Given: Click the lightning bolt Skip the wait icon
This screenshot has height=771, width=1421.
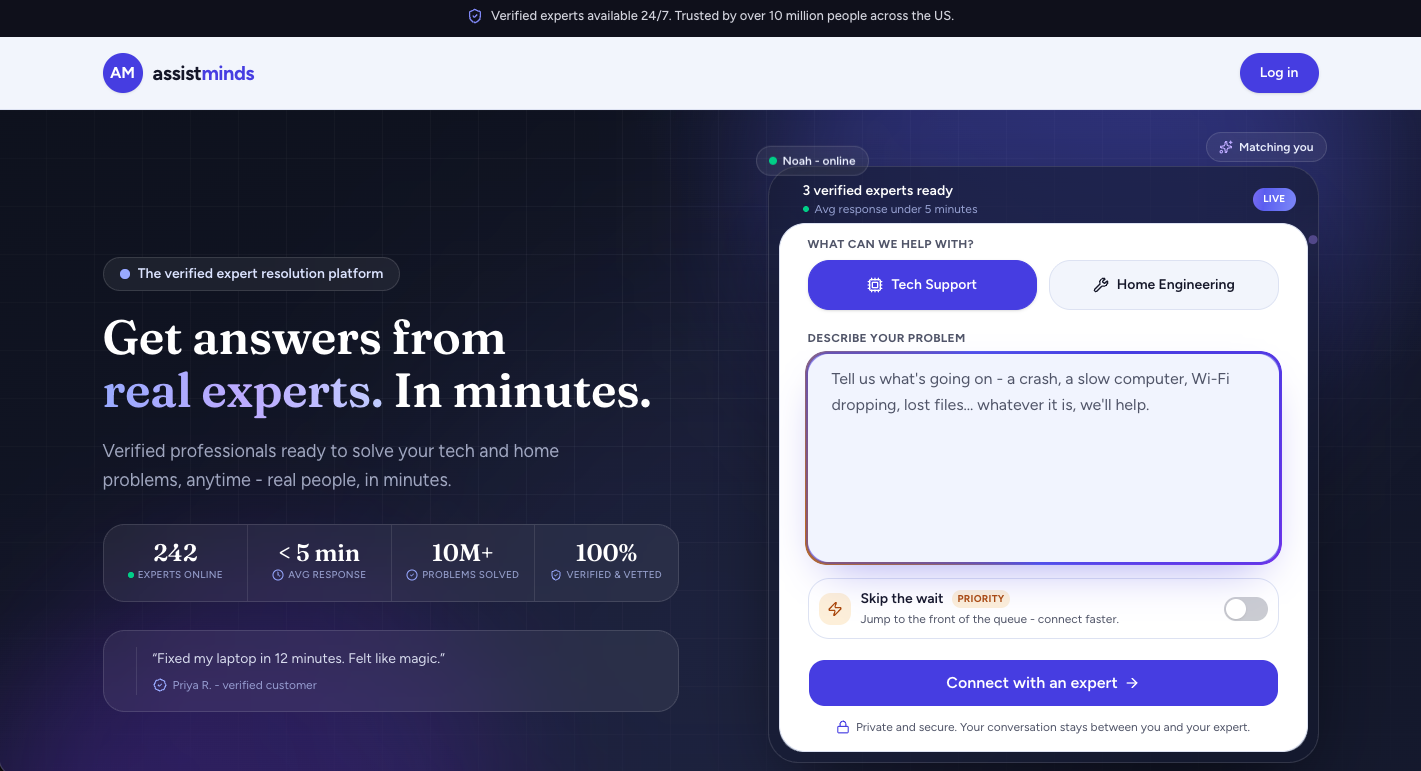Looking at the screenshot, I should point(835,609).
